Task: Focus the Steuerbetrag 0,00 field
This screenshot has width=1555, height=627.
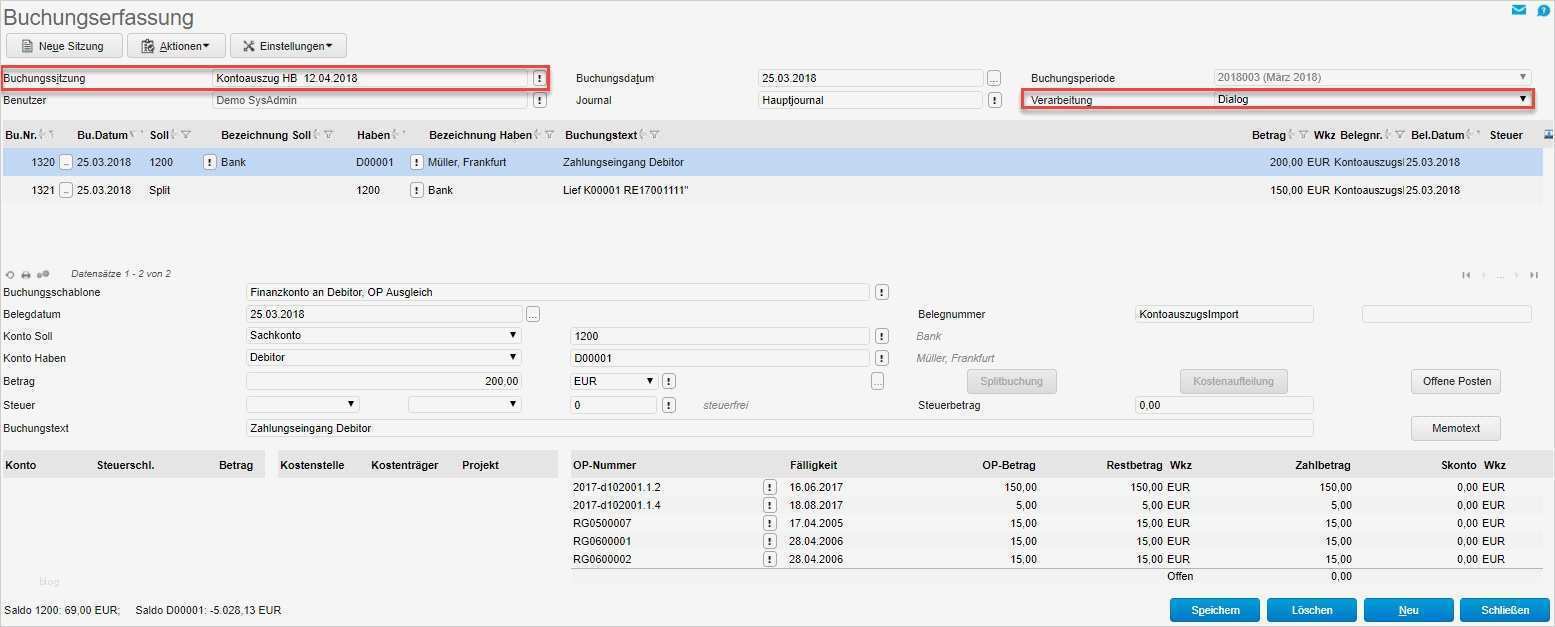Action: click(x=1224, y=405)
